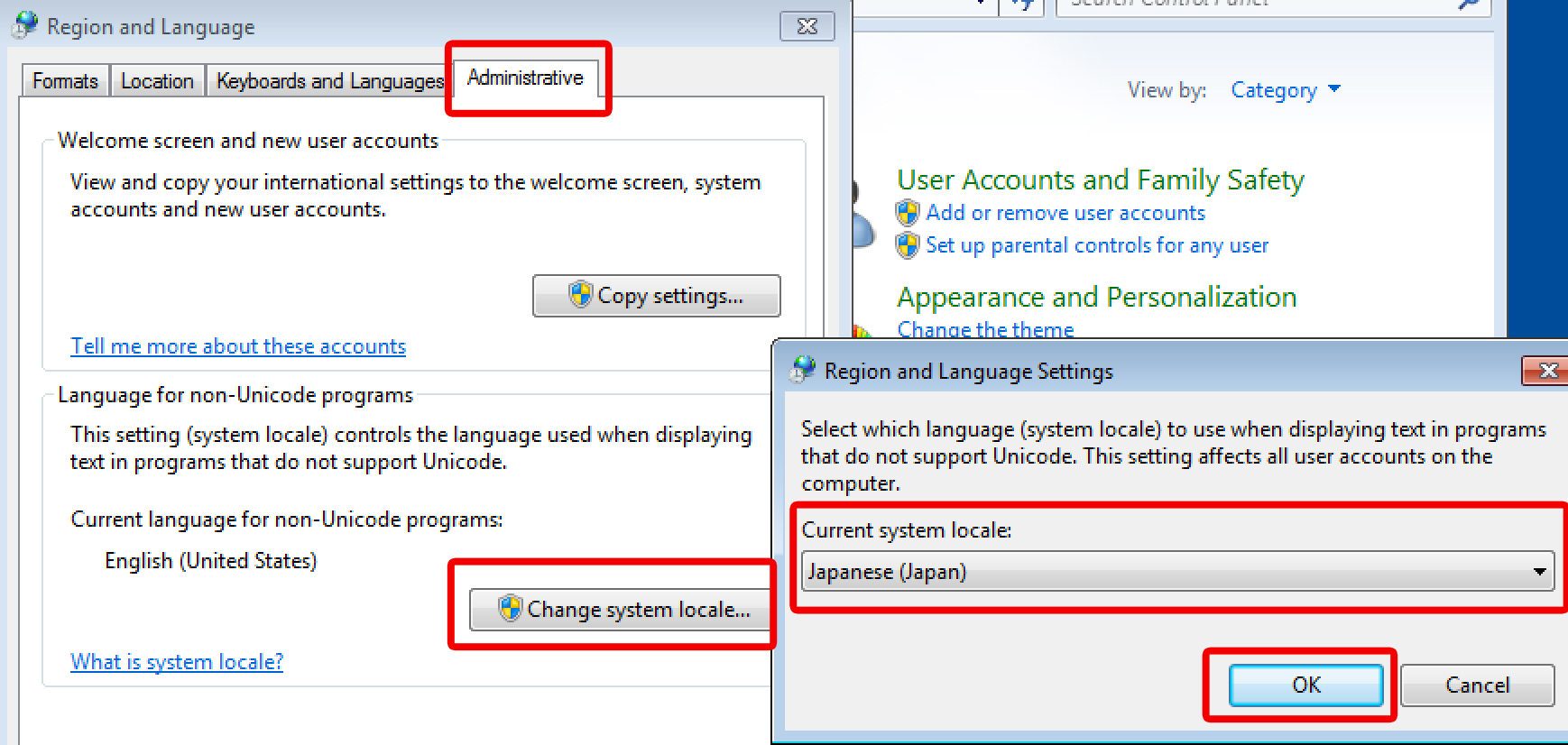The height and width of the screenshot is (745, 1568).
Task: Switch to the Formats tab
Action: [x=65, y=81]
